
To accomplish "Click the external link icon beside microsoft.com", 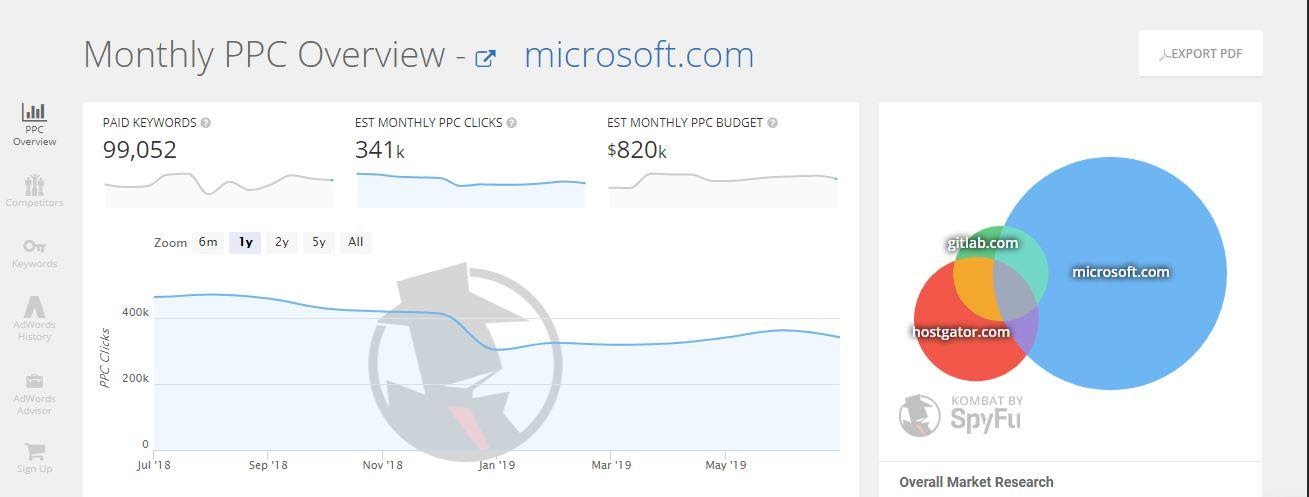I will tap(485, 58).
